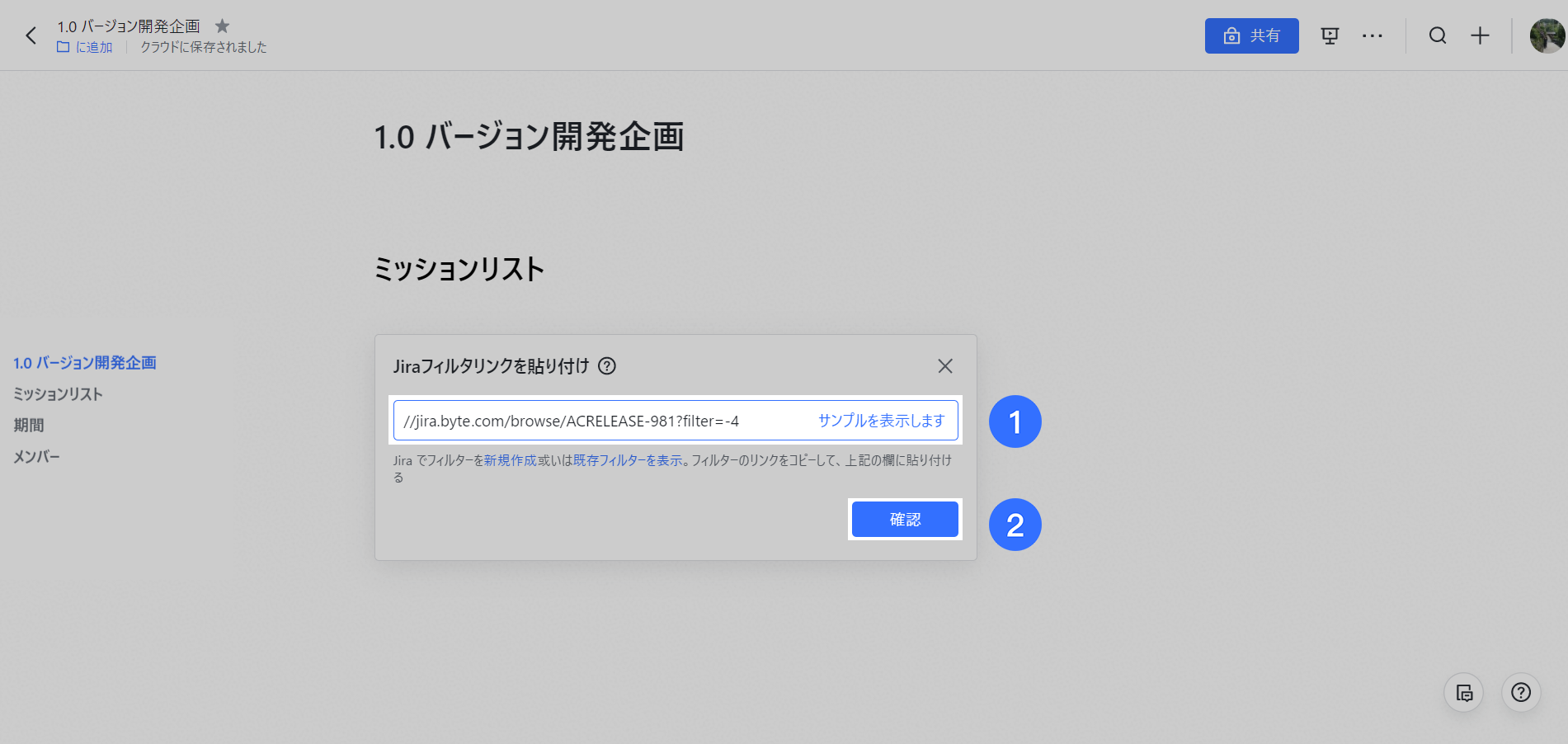Close the Jira filter link dialog
This screenshot has height=744, width=1568.
point(945,366)
